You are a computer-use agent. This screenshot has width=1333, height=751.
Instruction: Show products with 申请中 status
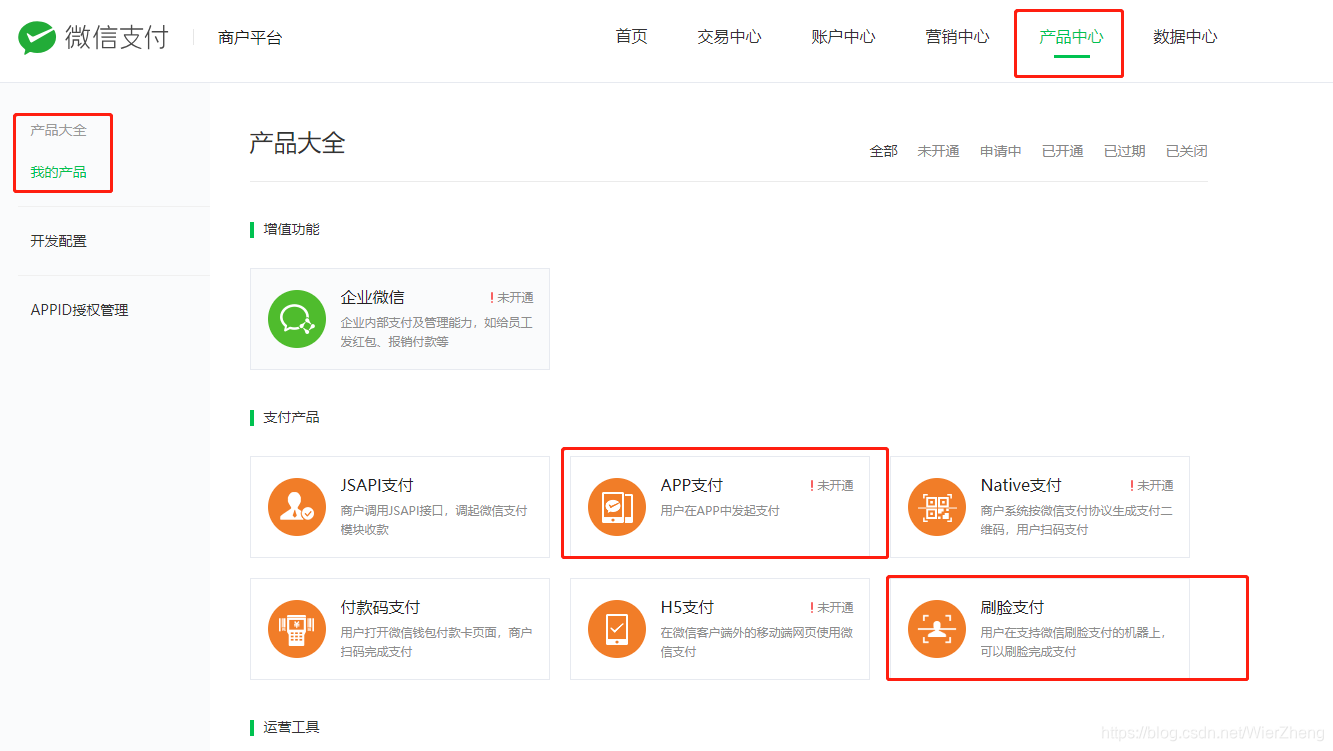[1000, 151]
